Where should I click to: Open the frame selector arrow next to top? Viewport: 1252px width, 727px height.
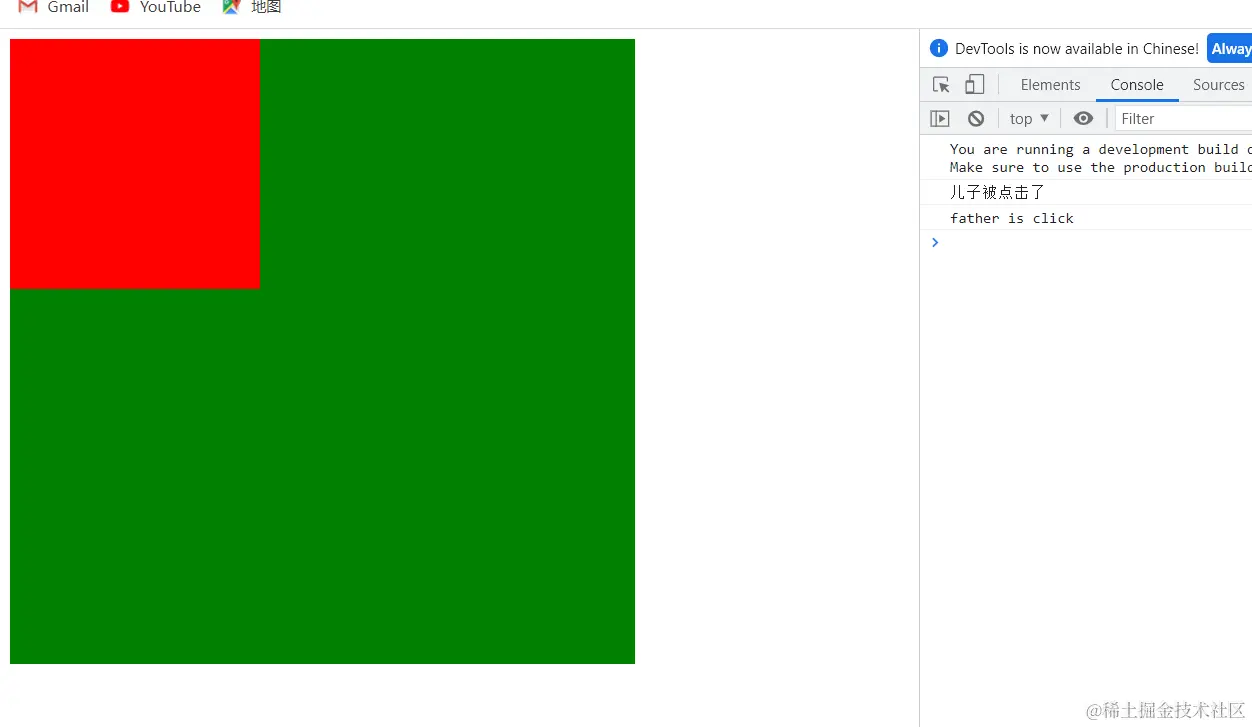[1044, 118]
